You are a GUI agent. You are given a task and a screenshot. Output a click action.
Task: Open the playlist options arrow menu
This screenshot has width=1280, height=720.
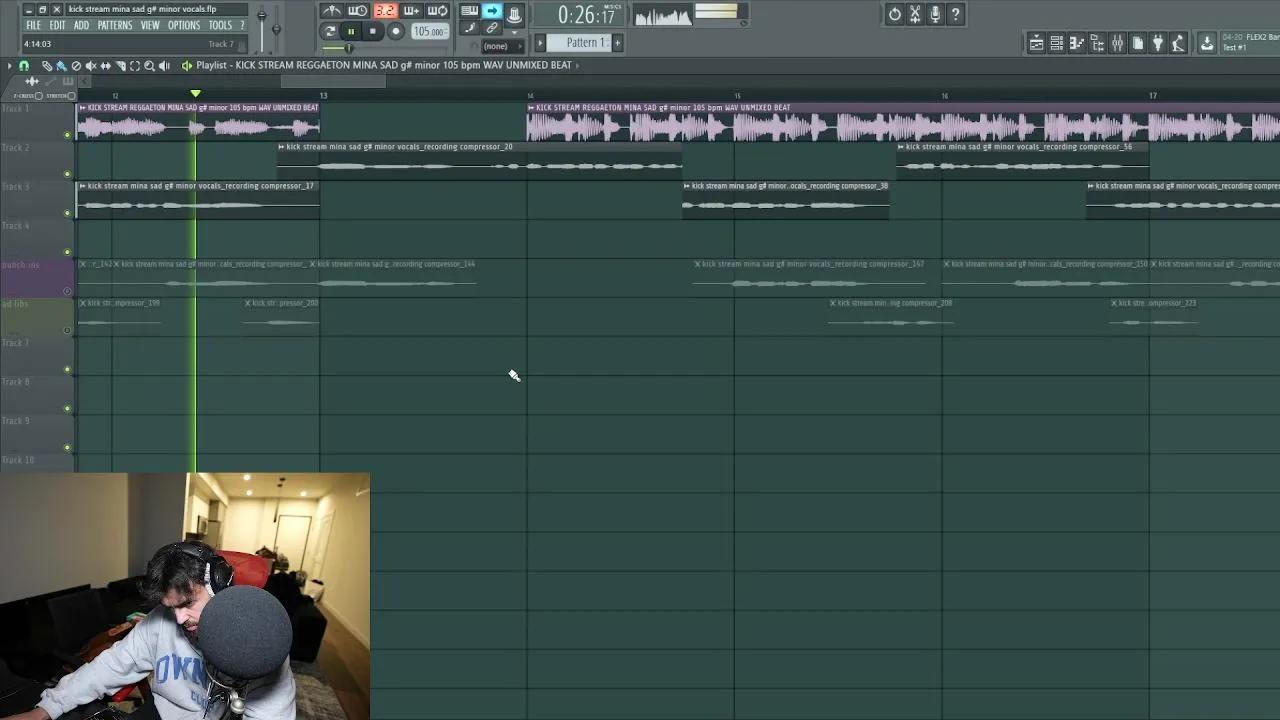click(x=9, y=65)
